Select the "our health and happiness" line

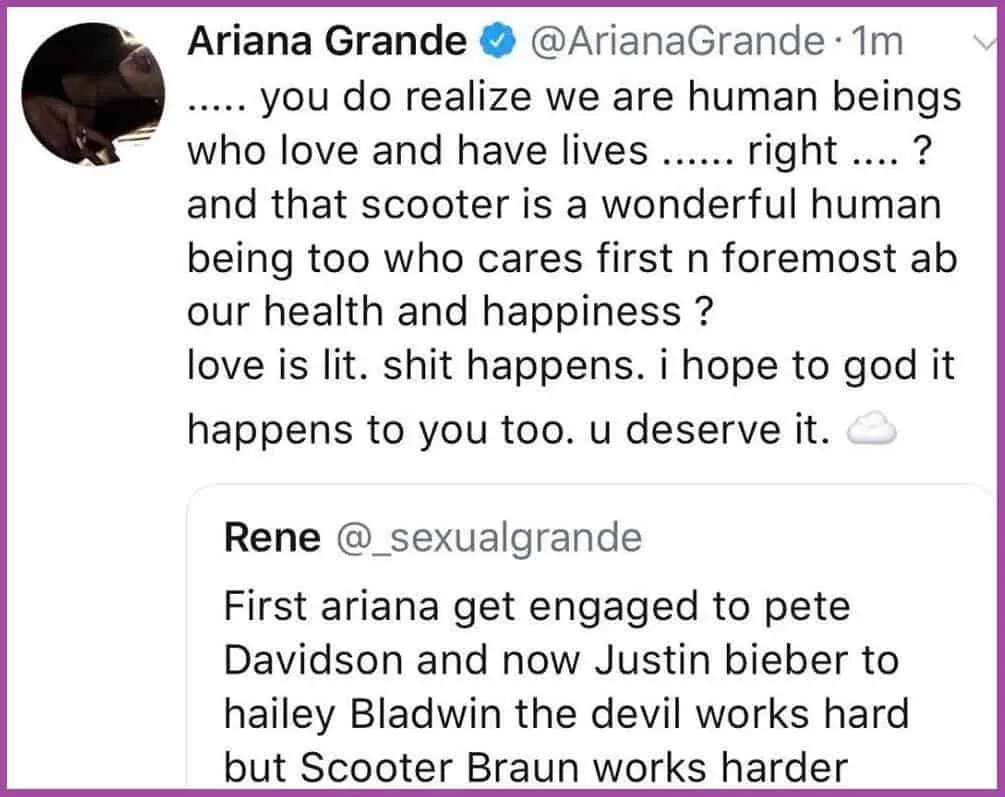(449, 313)
